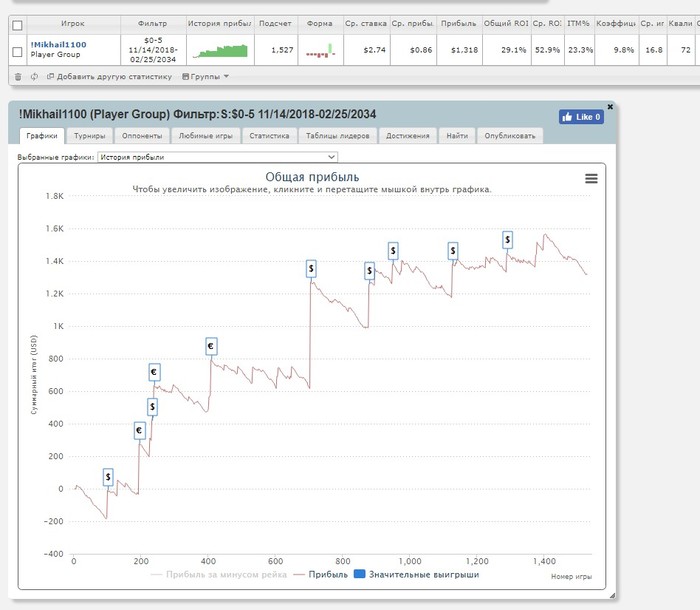
Task: Click the € marker near the 900 profit level
Action: [x=211, y=346]
